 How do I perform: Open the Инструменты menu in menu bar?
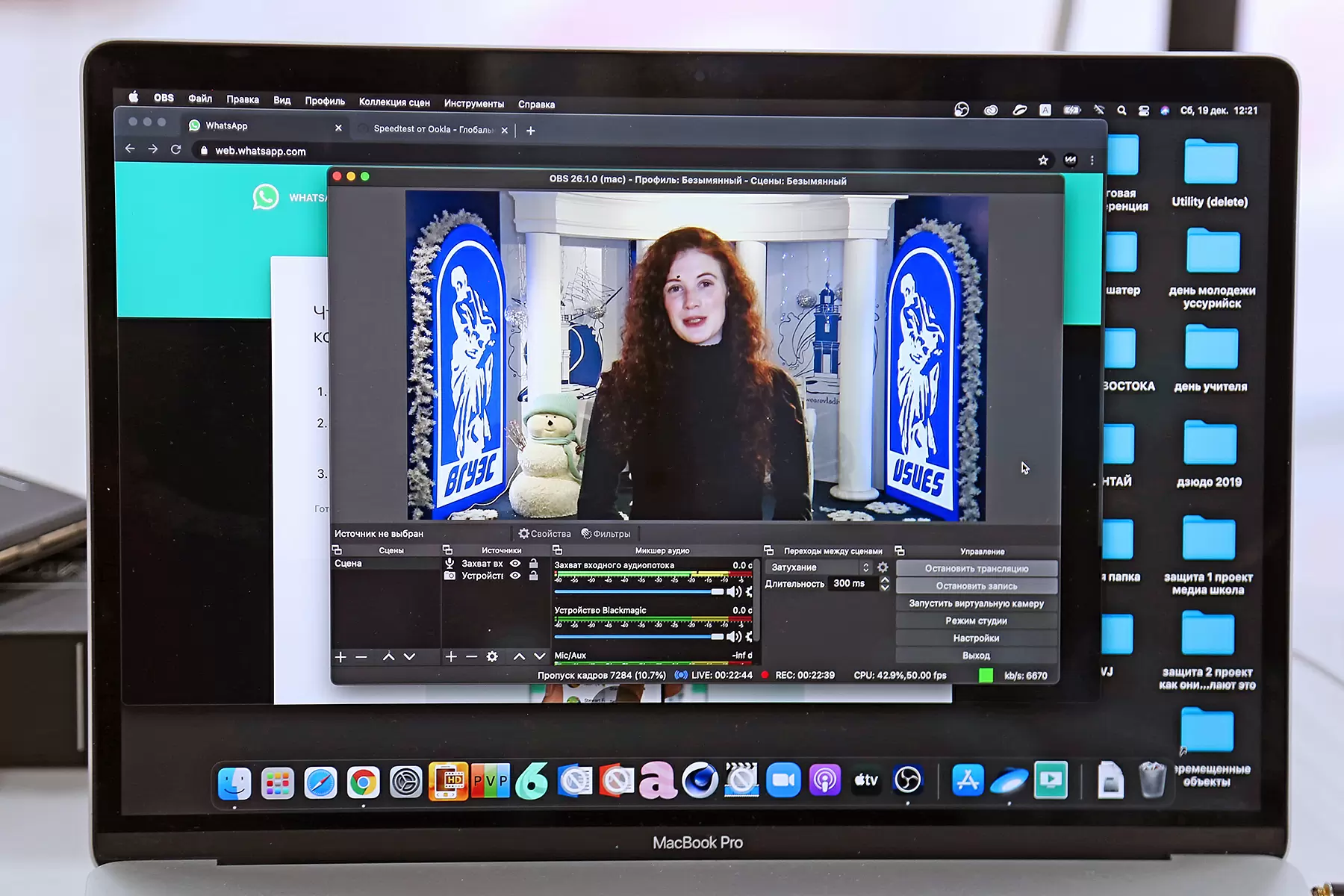tap(473, 104)
